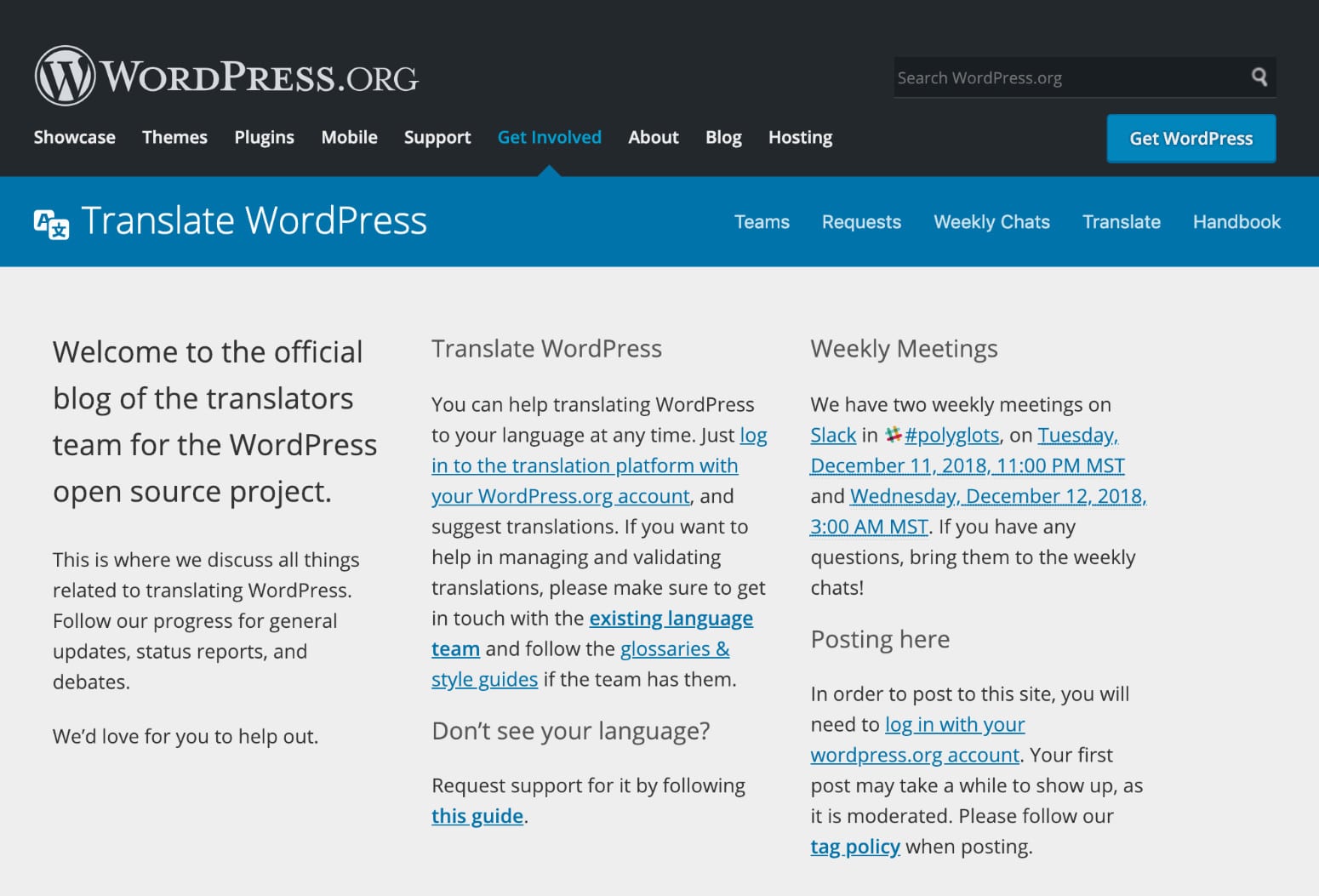Image resolution: width=1319 pixels, height=896 pixels.
Task: Click the translate icon beside Translate WordPress heading
Action: (x=49, y=221)
